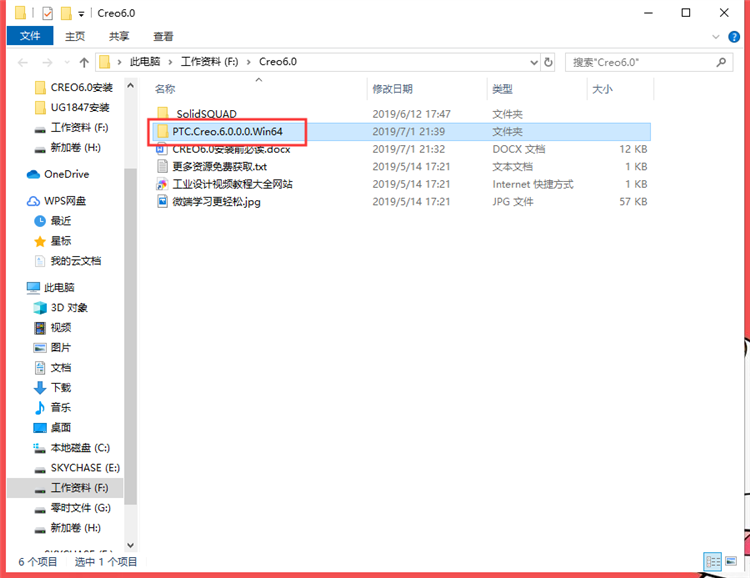
Task: Sort files by 类型 column header
Action: pyautogui.click(x=502, y=89)
